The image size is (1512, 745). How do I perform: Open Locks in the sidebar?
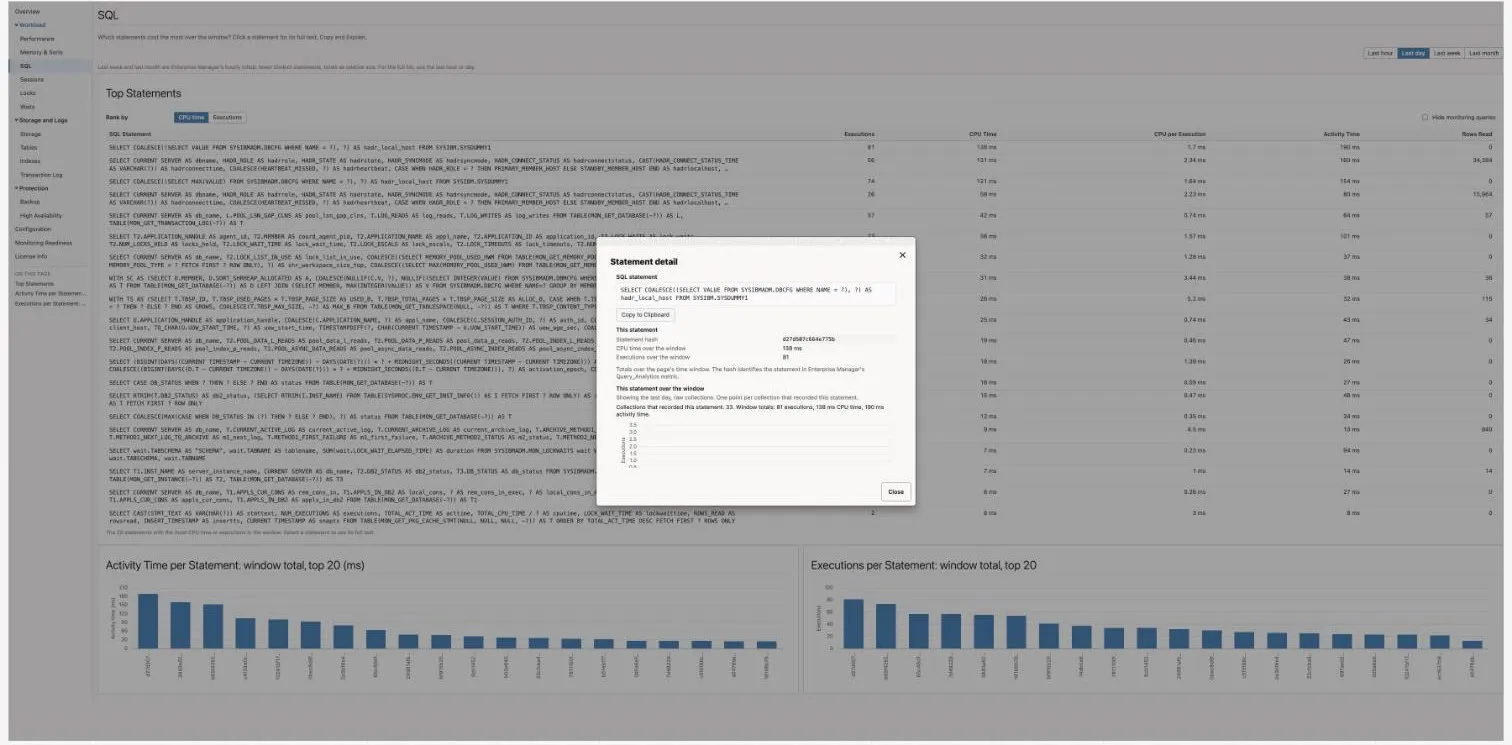point(28,93)
